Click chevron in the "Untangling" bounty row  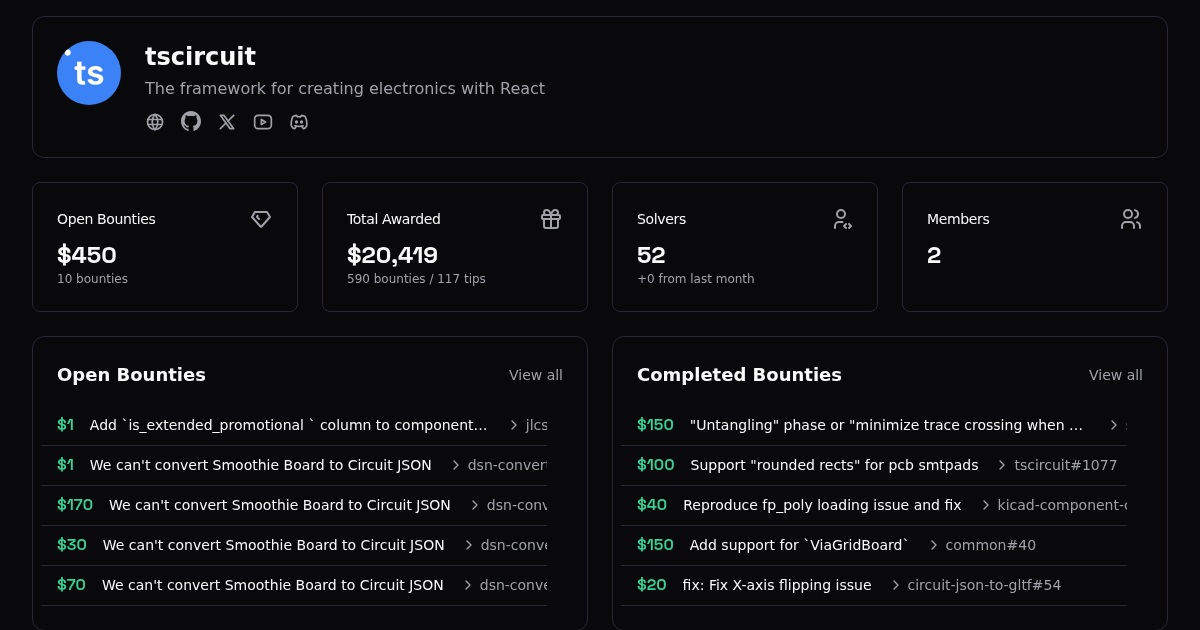(x=1114, y=425)
